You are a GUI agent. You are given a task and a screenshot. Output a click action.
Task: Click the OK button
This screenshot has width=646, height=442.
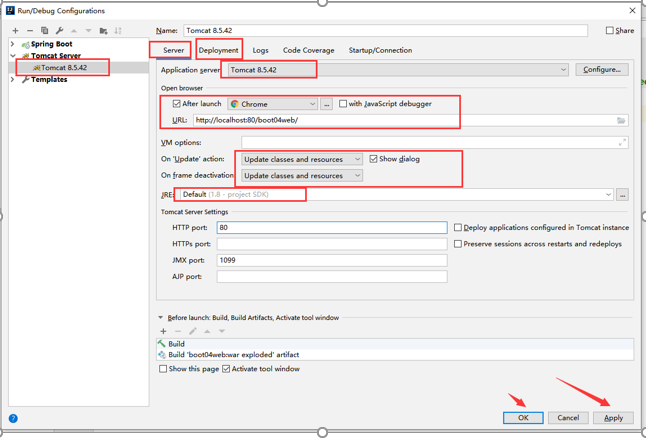pos(523,418)
